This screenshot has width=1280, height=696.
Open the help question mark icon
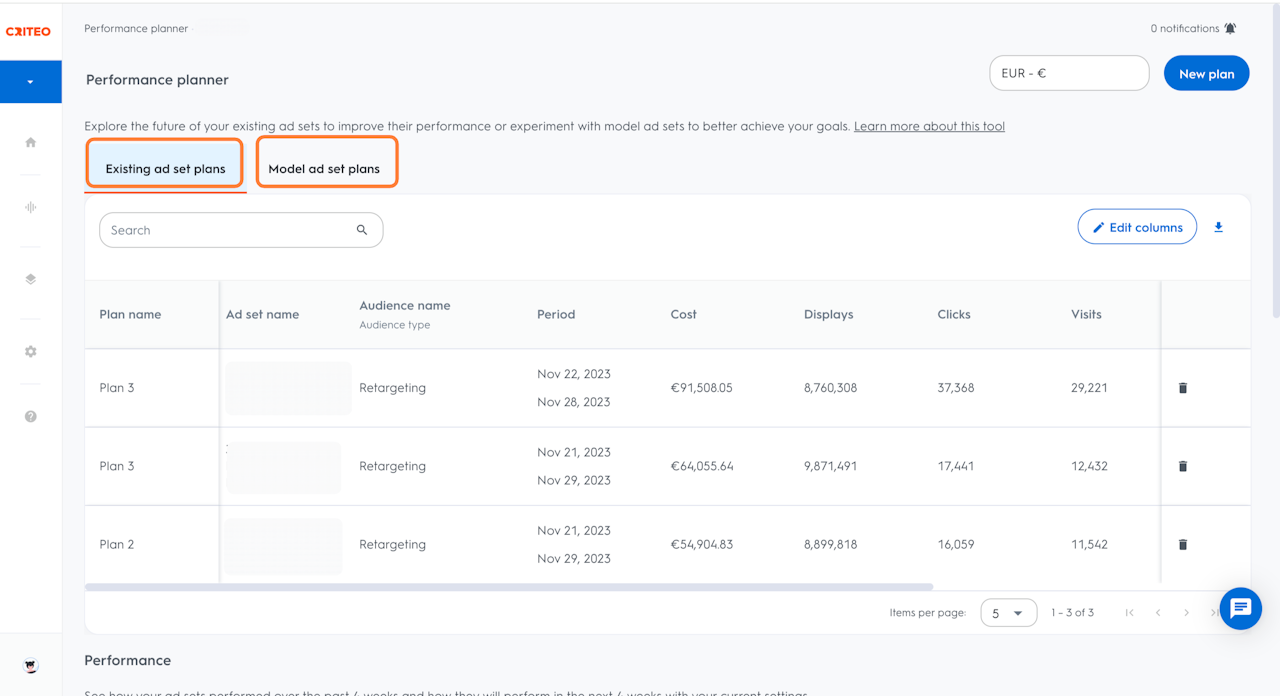[31, 416]
